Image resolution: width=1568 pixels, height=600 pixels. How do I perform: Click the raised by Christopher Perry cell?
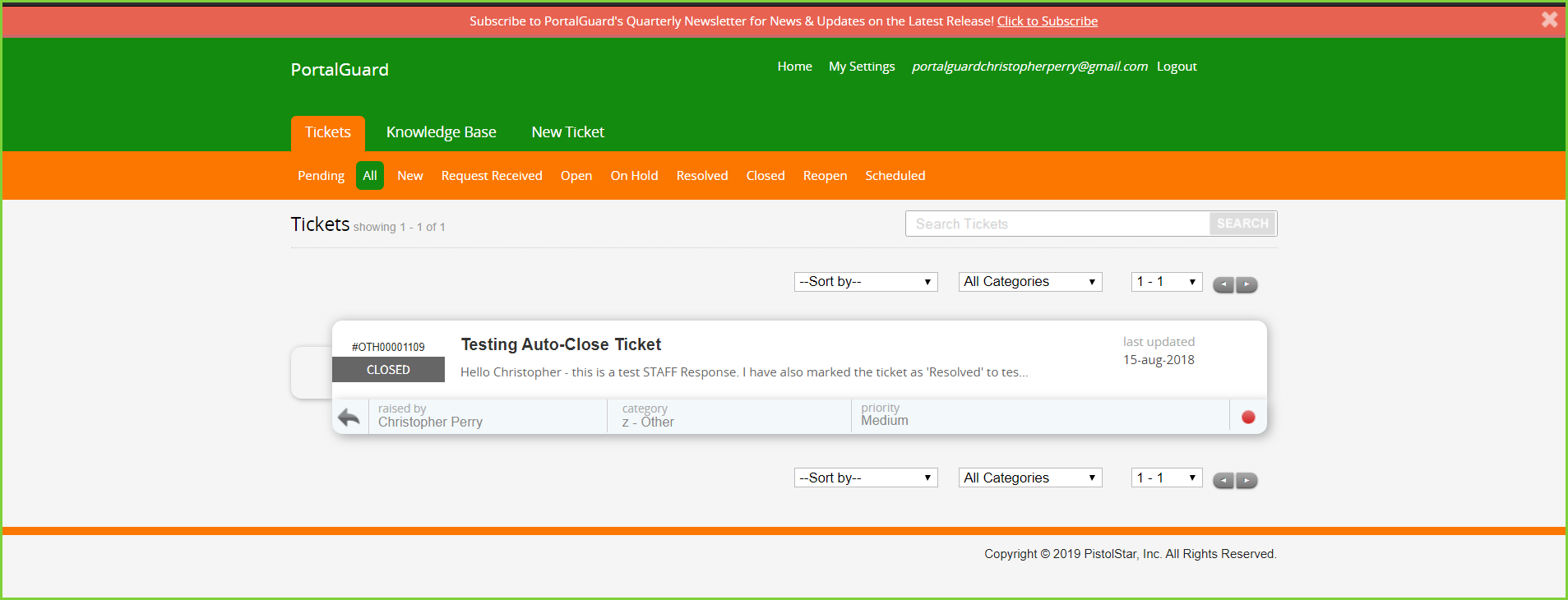(x=488, y=416)
